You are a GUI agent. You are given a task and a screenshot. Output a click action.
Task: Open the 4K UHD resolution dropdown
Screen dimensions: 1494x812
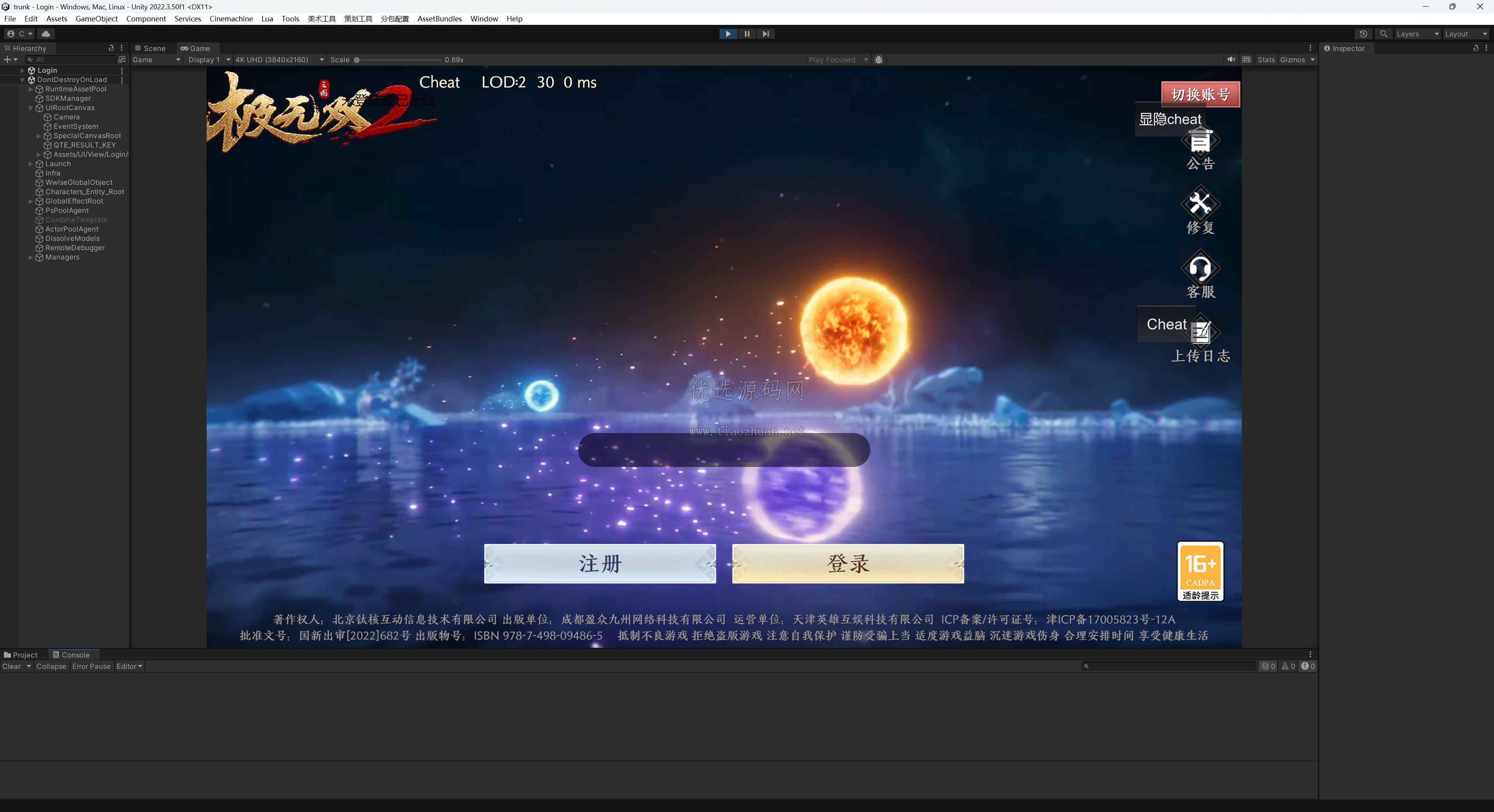click(x=279, y=59)
